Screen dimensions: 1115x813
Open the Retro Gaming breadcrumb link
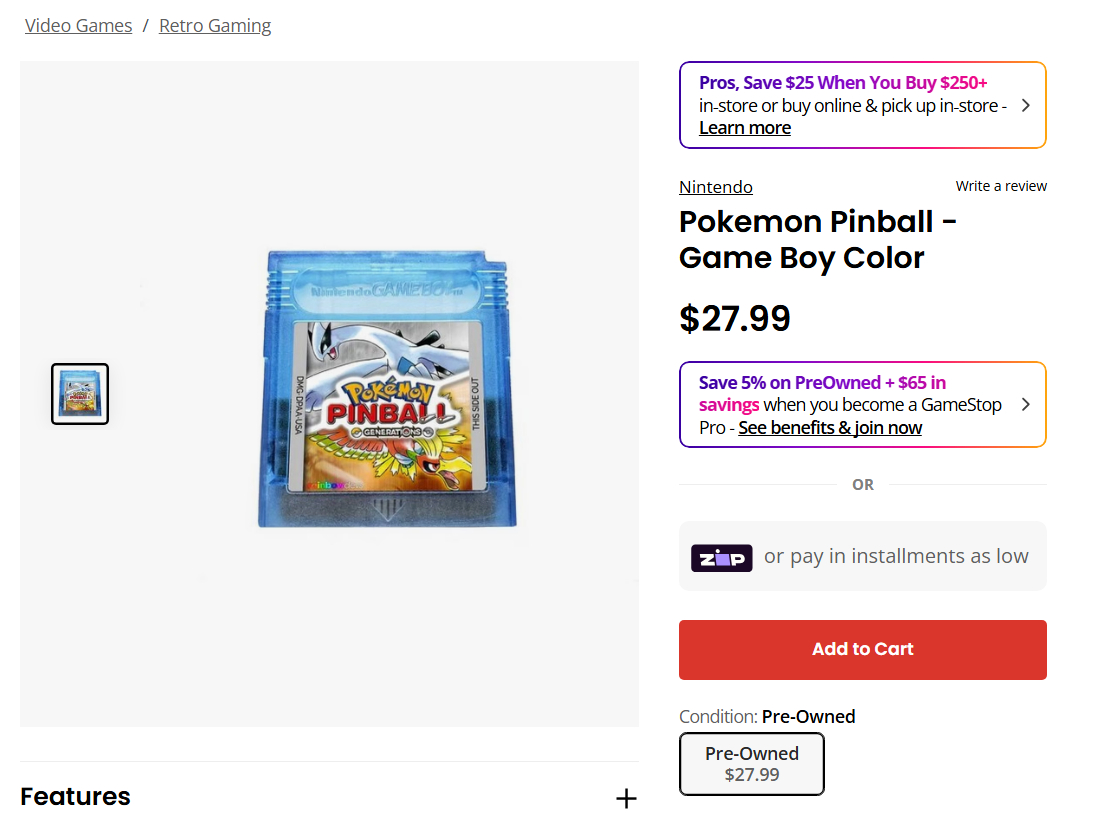215,26
